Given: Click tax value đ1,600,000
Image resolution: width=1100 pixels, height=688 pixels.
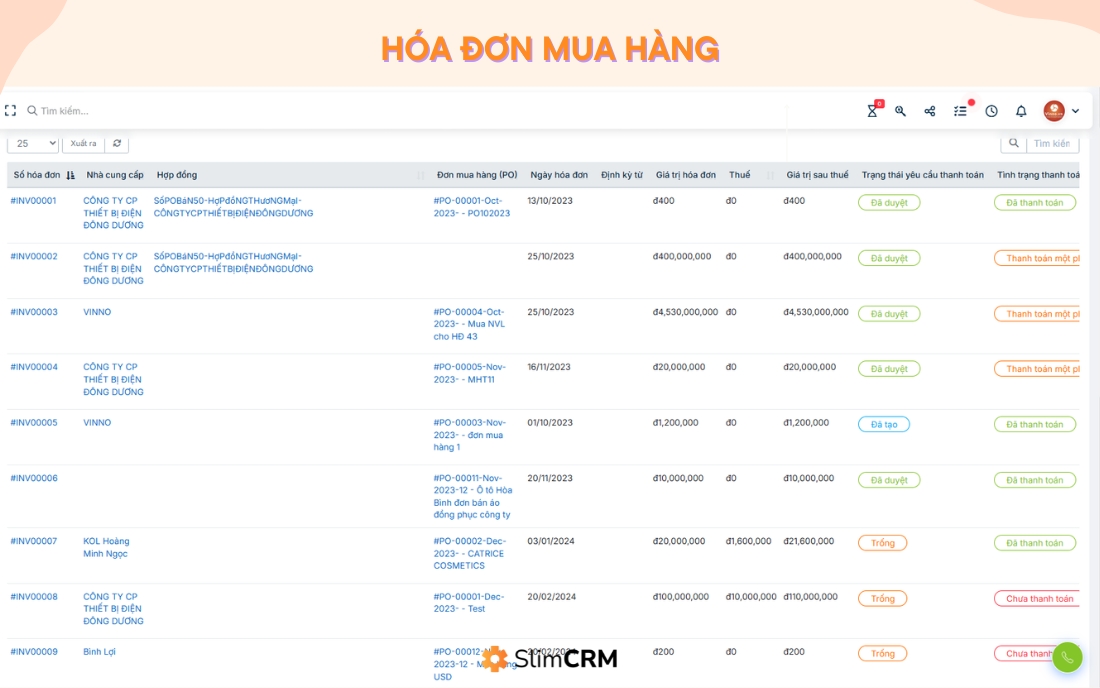Looking at the screenshot, I should 749,541.
